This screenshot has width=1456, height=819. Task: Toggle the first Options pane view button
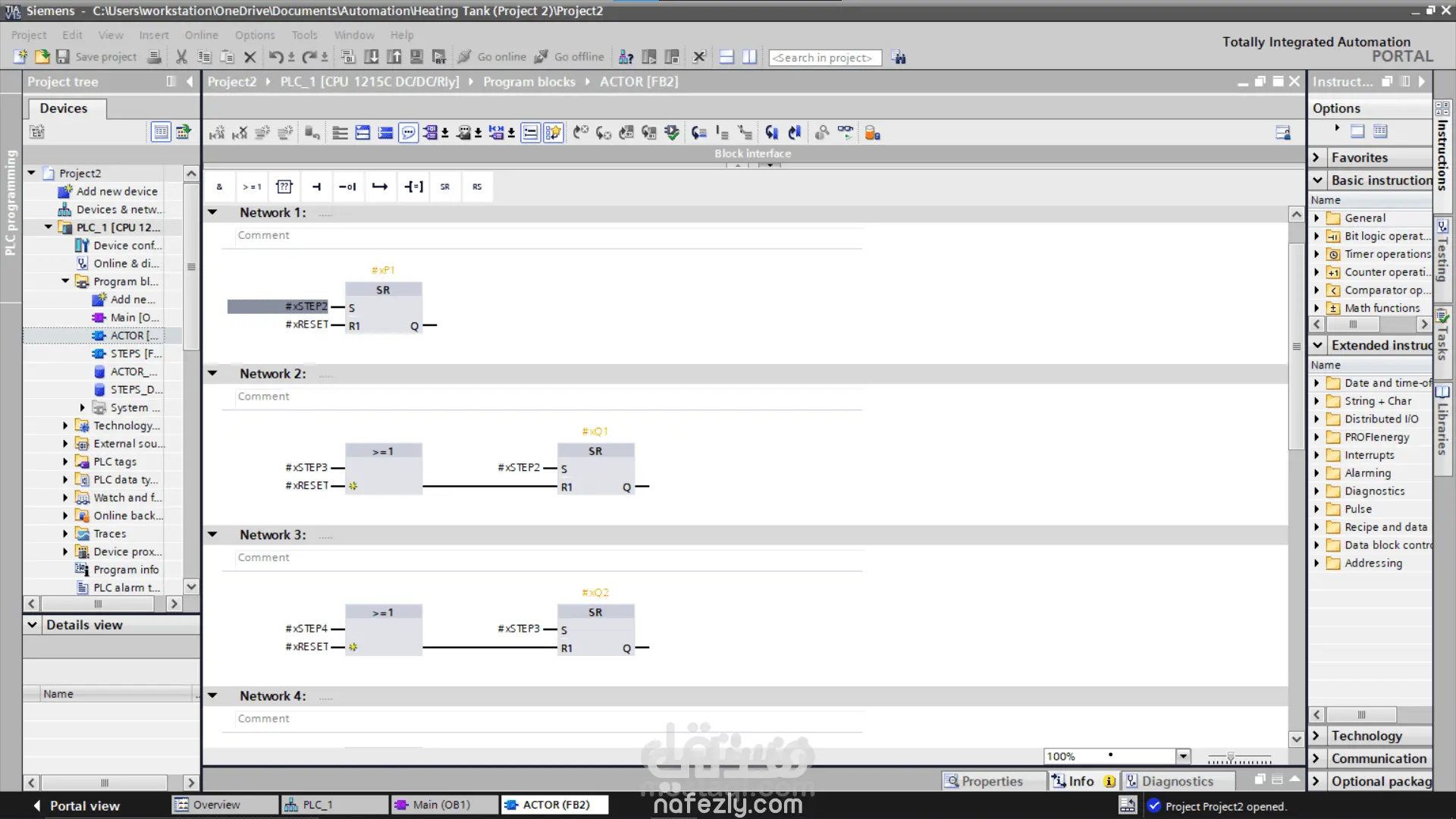[x=1357, y=131]
